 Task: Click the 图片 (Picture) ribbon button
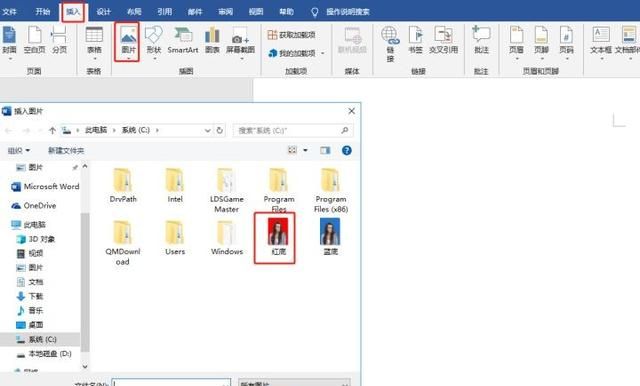128,42
